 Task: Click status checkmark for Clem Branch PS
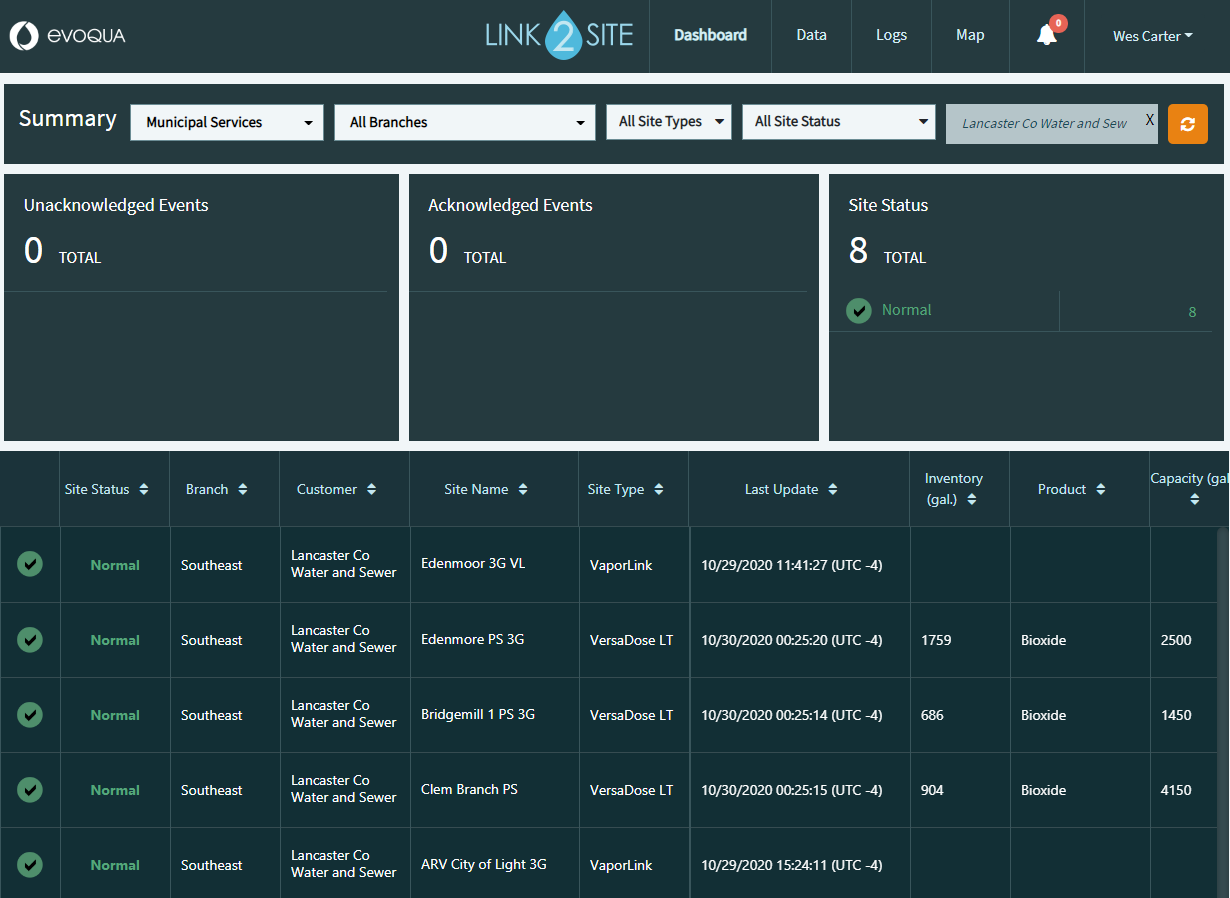pos(30,789)
